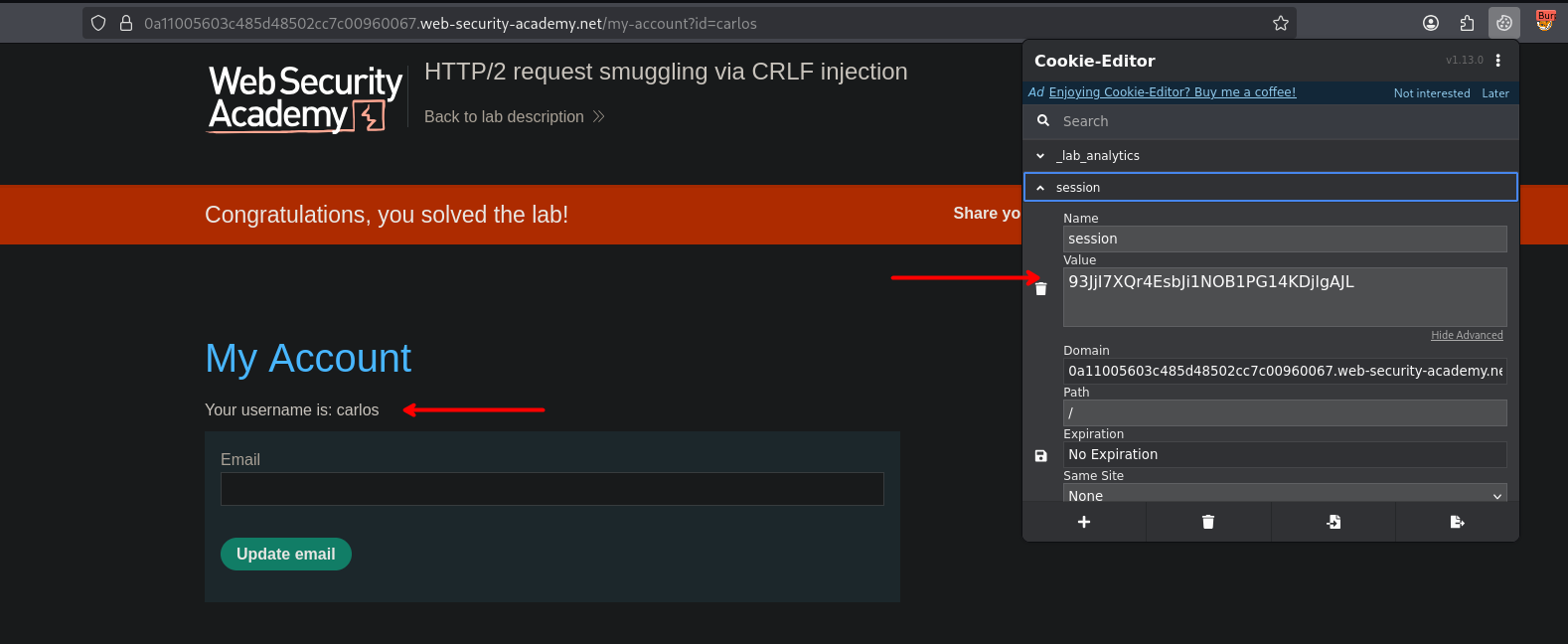1568x644 pixels.
Task: Click the Import cookies icon
Action: click(1333, 522)
